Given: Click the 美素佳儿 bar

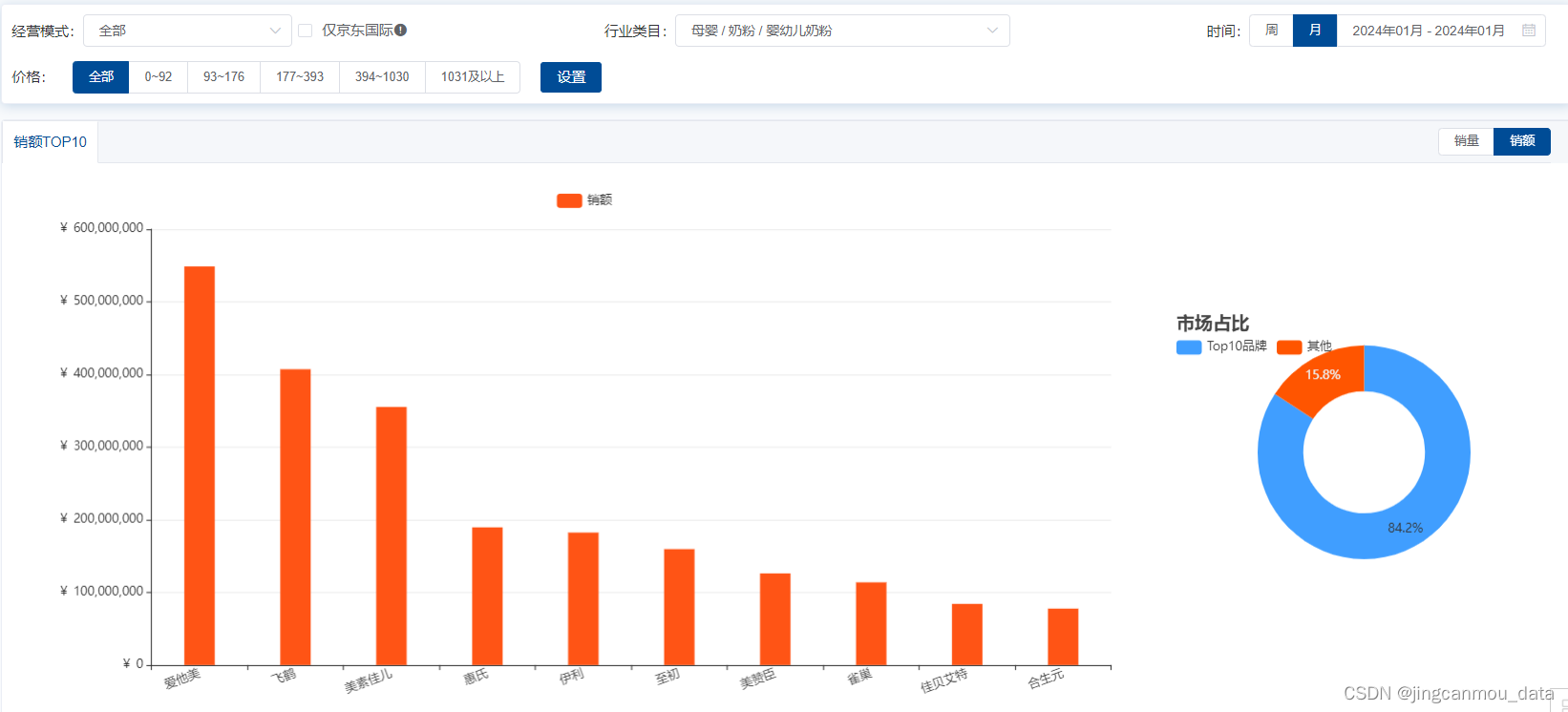Looking at the screenshot, I should [392, 536].
